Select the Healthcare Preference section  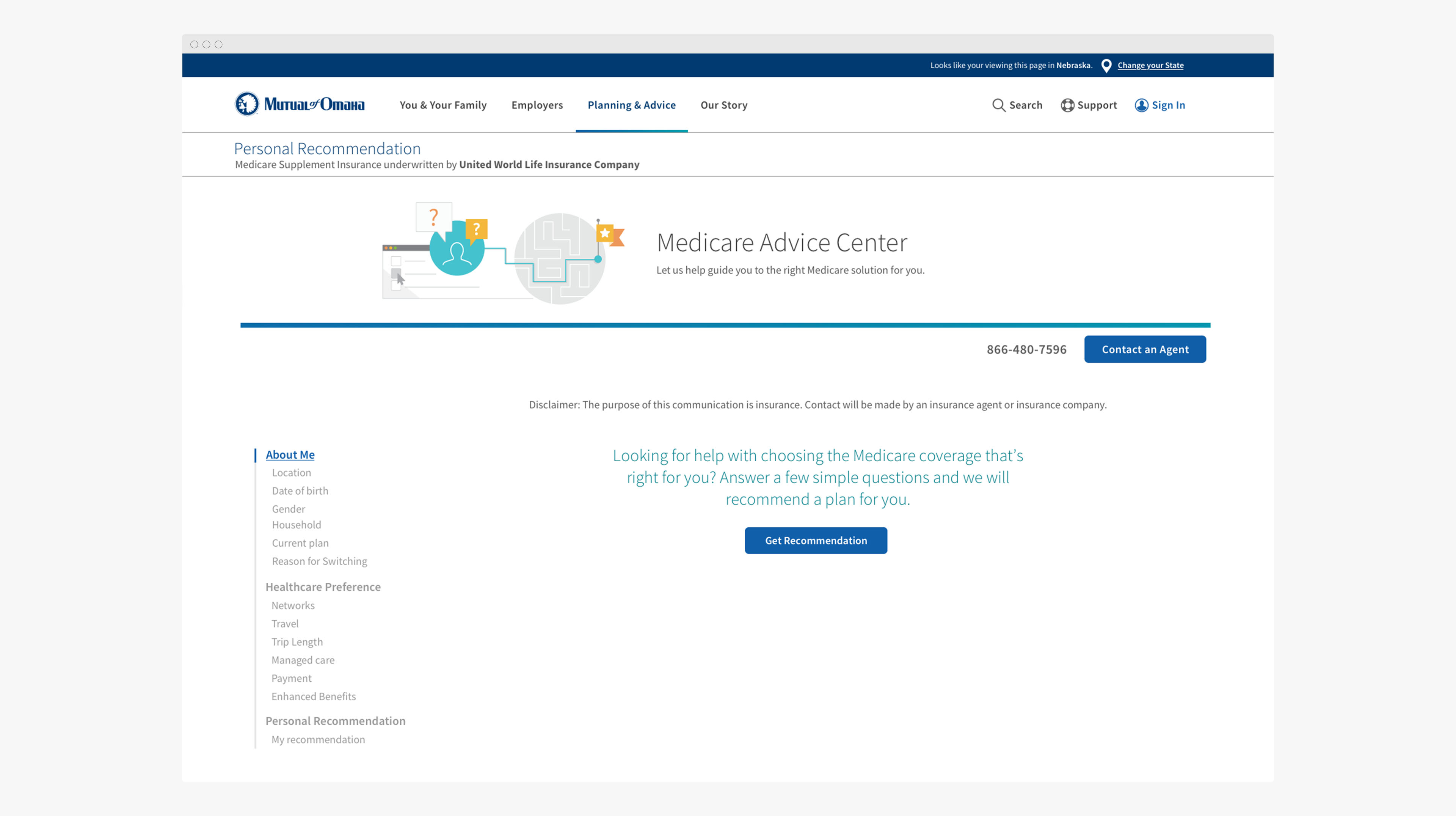pos(323,587)
